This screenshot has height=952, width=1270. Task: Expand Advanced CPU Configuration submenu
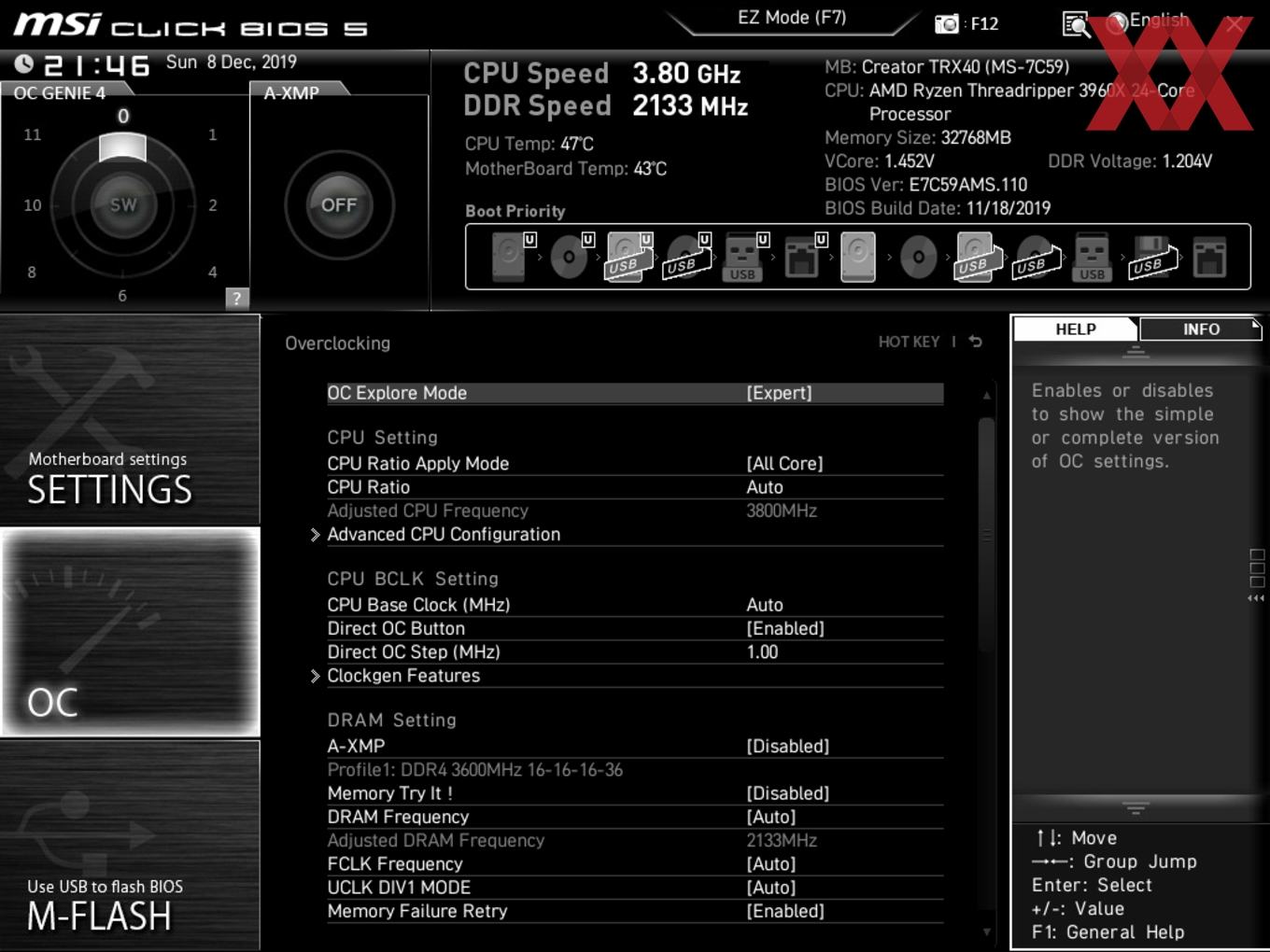(444, 534)
